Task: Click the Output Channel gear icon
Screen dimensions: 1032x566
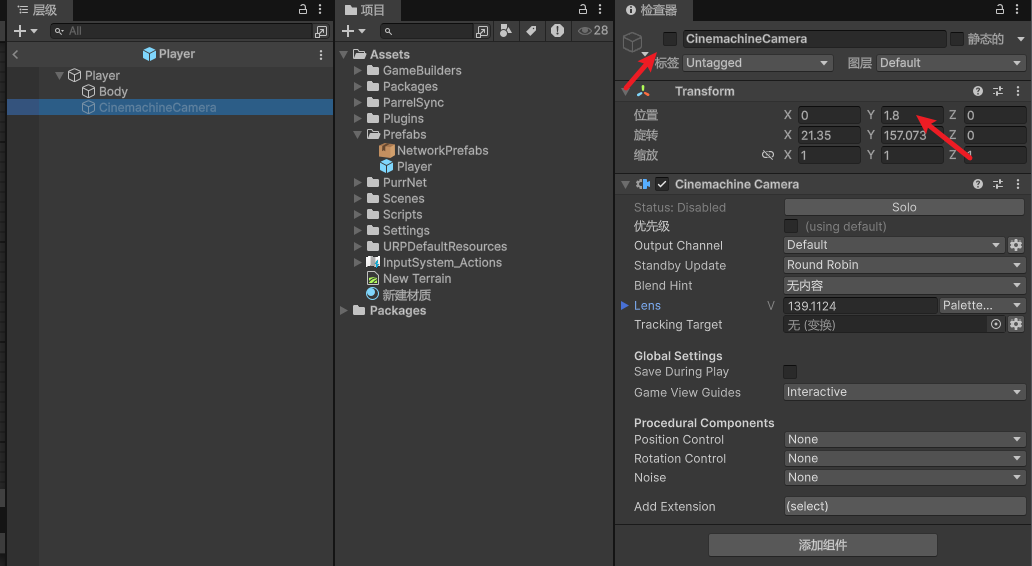Action: (1016, 245)
